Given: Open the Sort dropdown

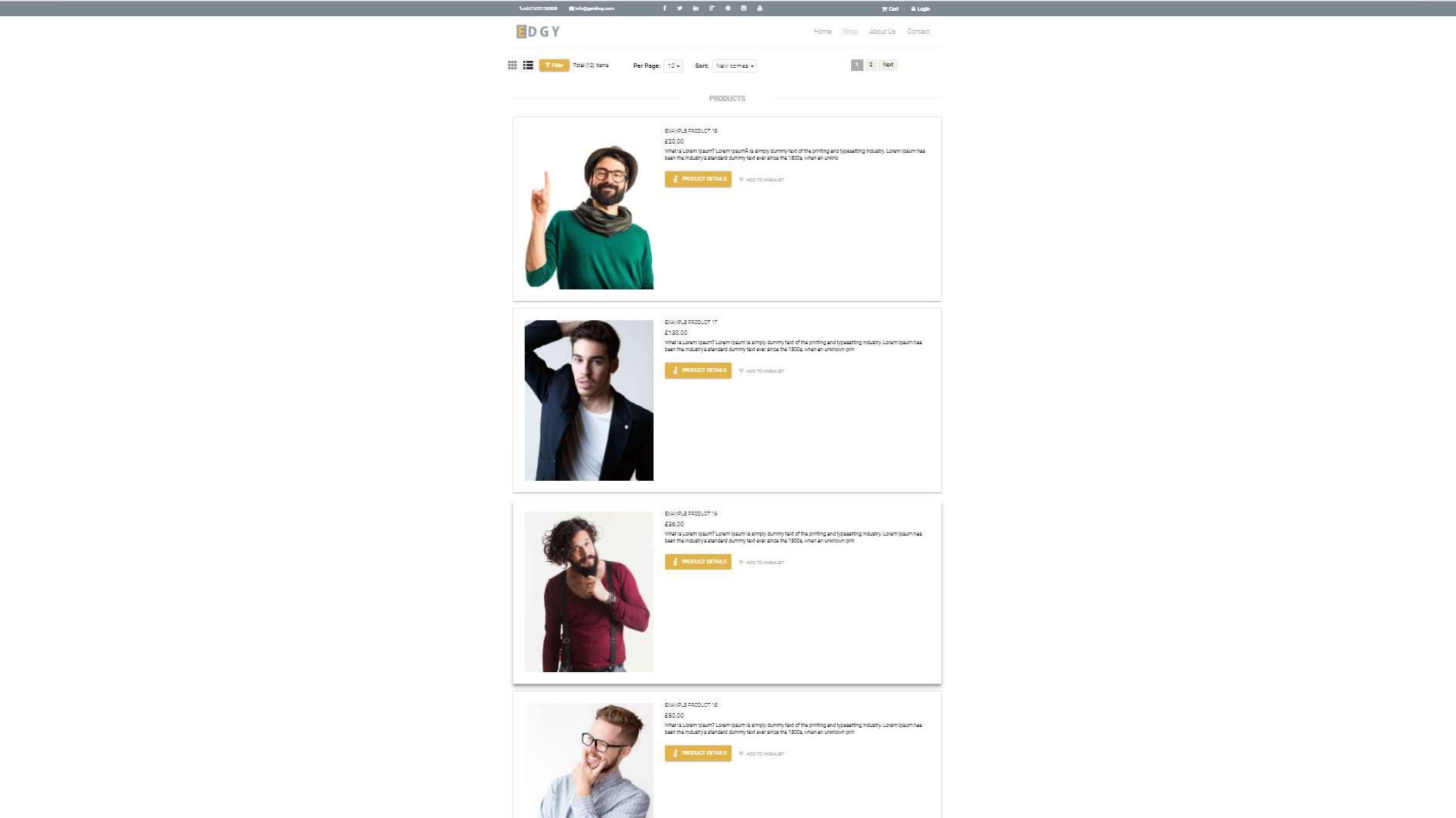Looking at the screenshot, I should (x=734, y=66).
